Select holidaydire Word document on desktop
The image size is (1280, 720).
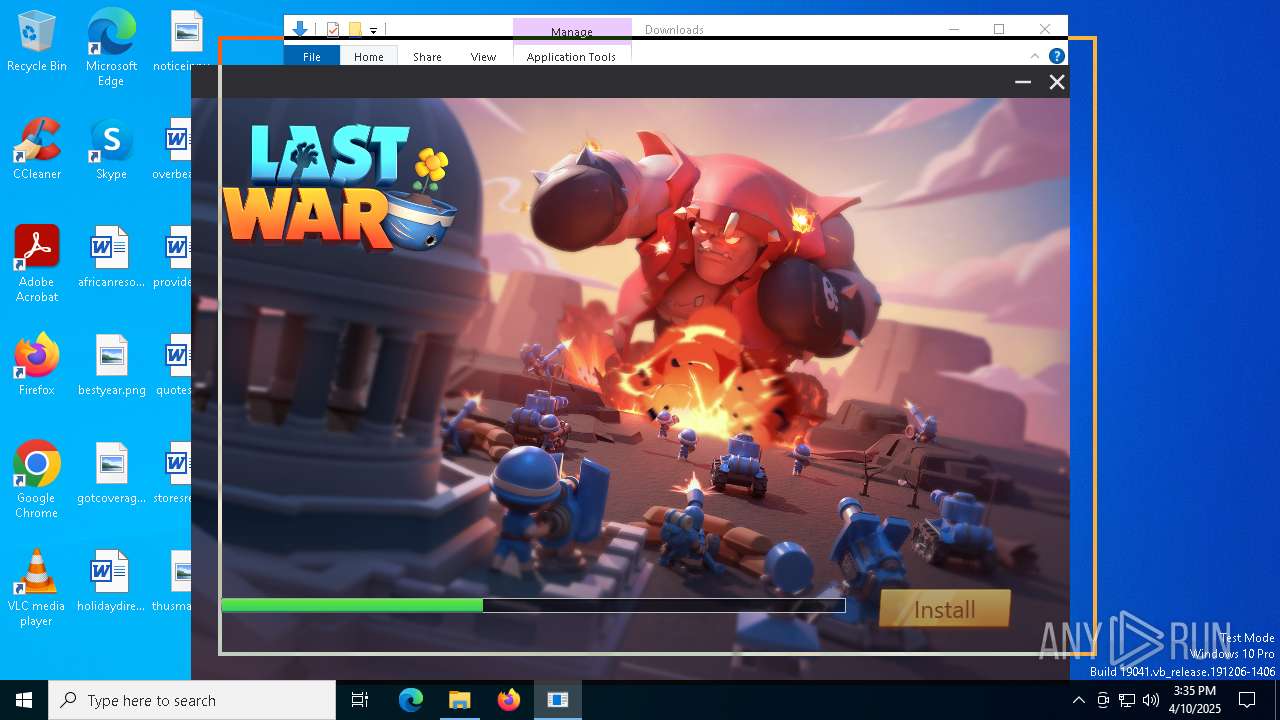click(111, 581)
